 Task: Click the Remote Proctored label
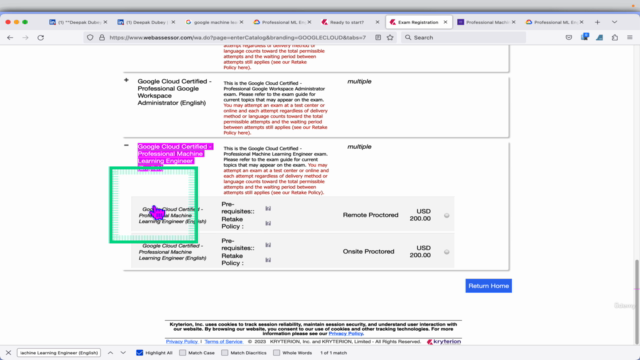pyautogui.click(x=370, y=215)
